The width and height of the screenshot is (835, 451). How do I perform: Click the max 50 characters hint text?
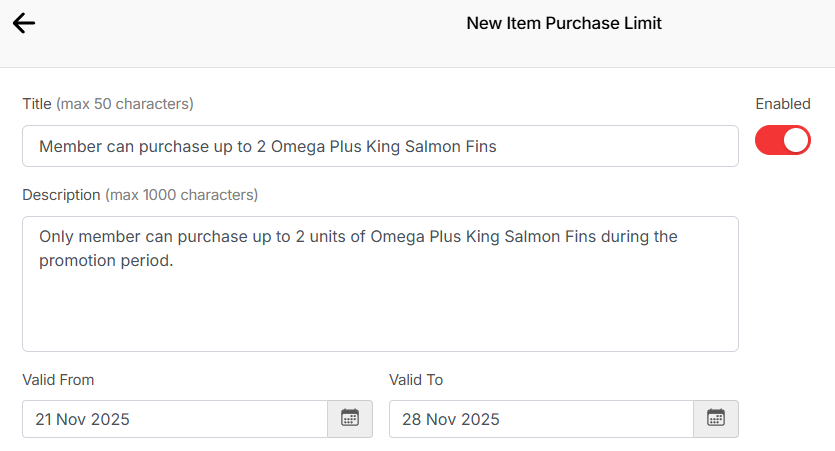(125, 104)
